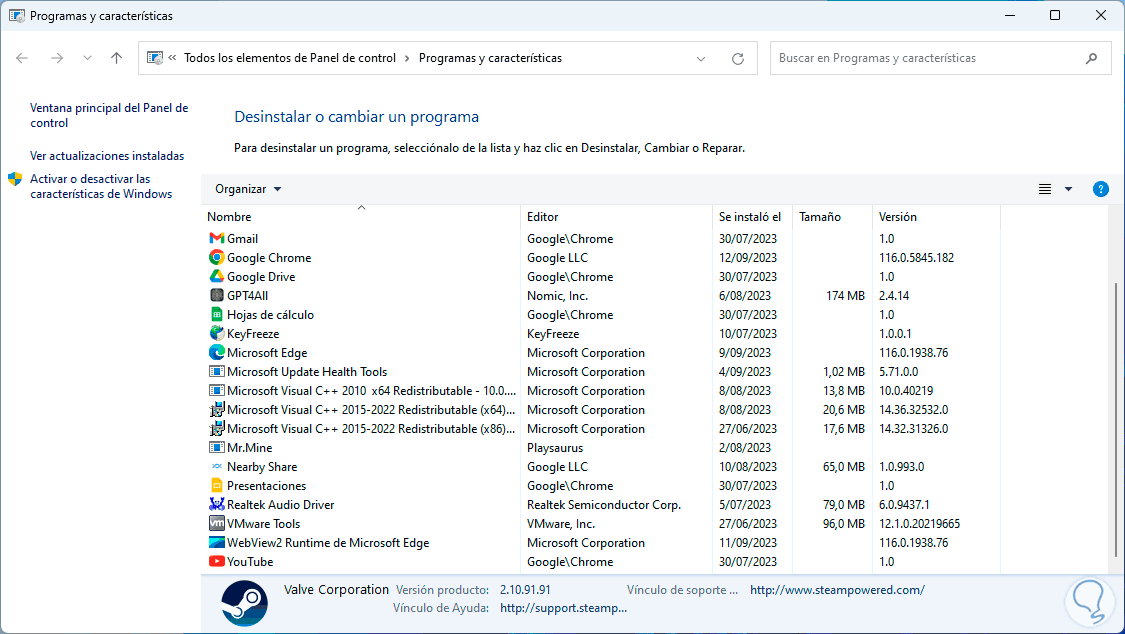
Task: Open the recent locations dropdown chevron
Action: (87, 58)
